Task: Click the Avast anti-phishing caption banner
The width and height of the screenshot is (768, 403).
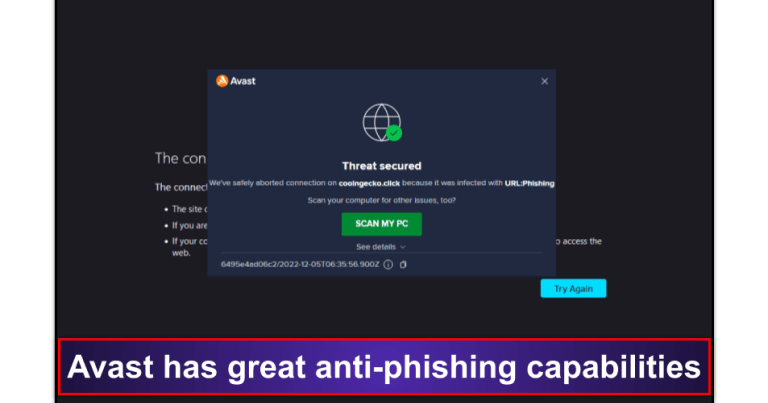Action: pos(384,367)
